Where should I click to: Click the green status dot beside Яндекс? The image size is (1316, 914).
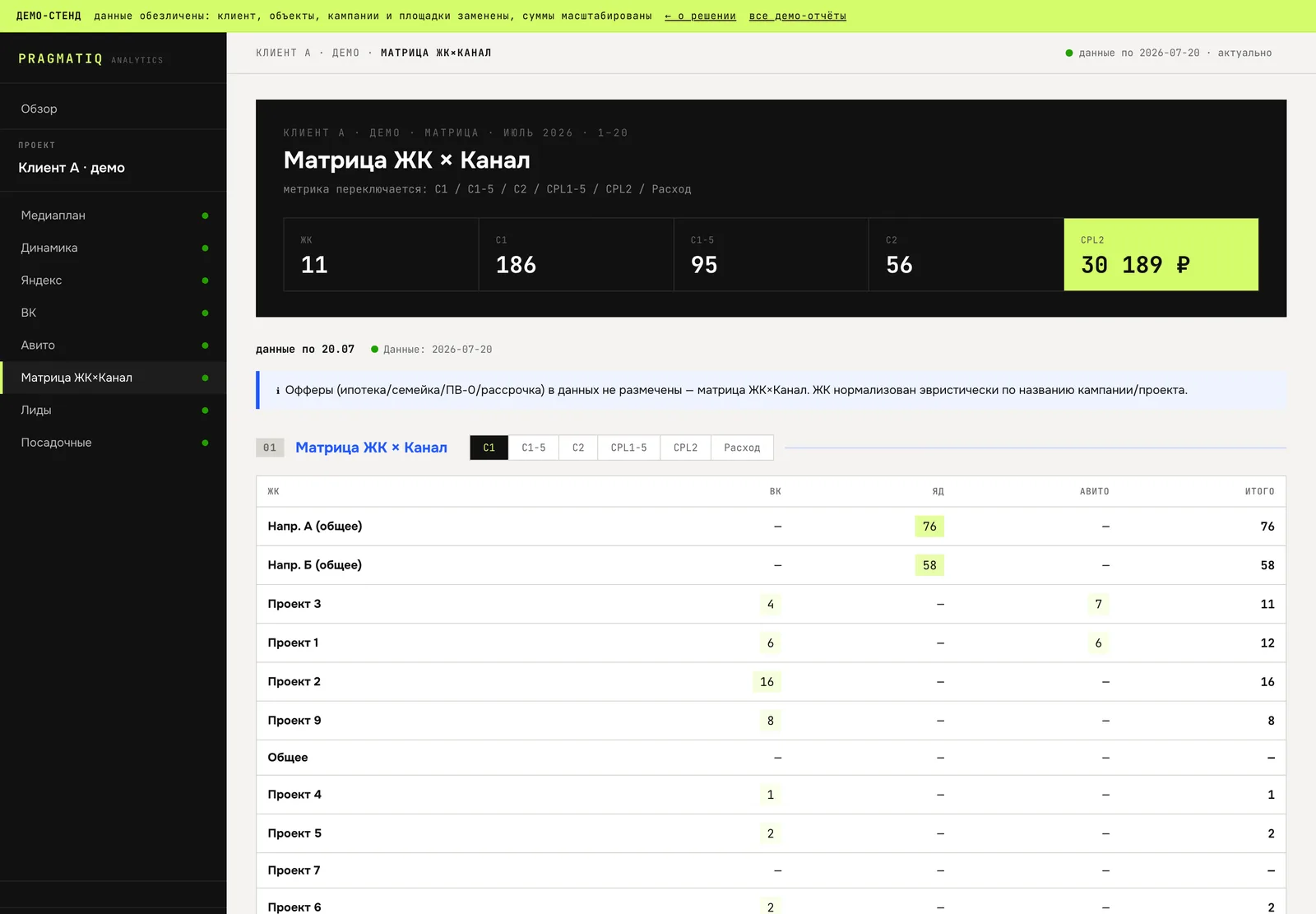(x=205, y=281)
